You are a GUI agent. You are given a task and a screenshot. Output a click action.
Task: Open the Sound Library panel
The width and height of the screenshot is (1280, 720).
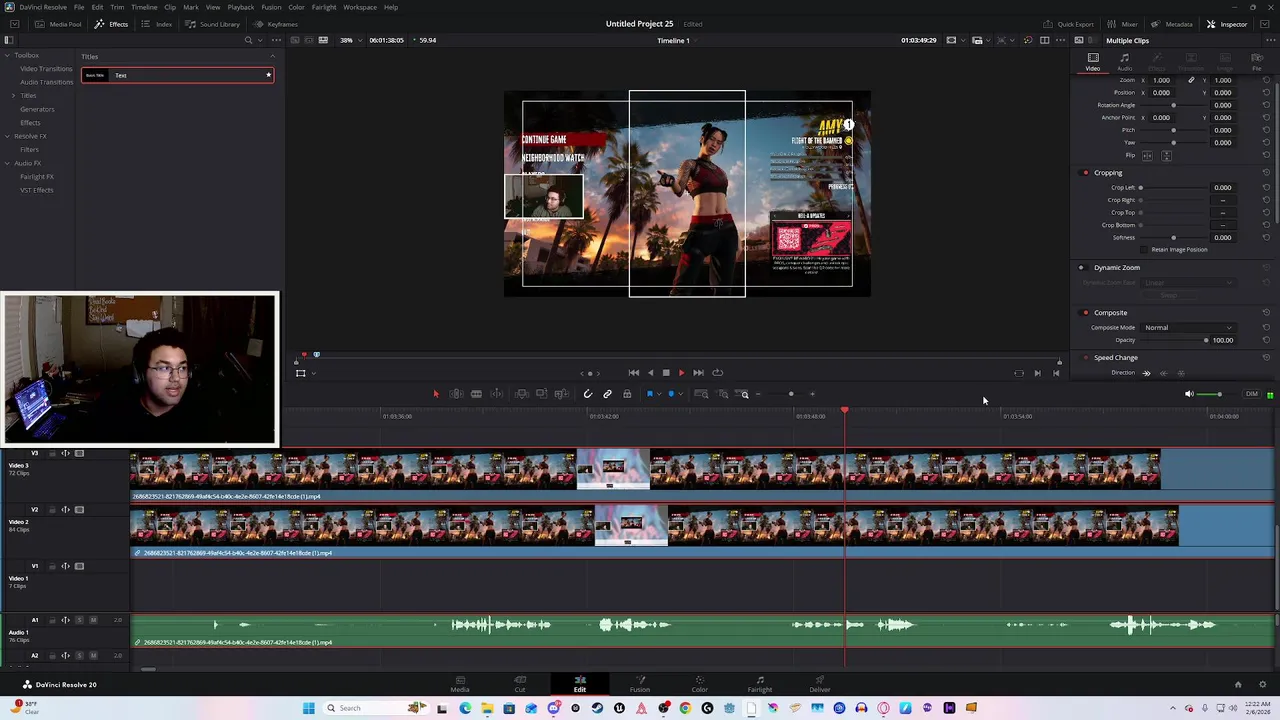click(213, 24)
